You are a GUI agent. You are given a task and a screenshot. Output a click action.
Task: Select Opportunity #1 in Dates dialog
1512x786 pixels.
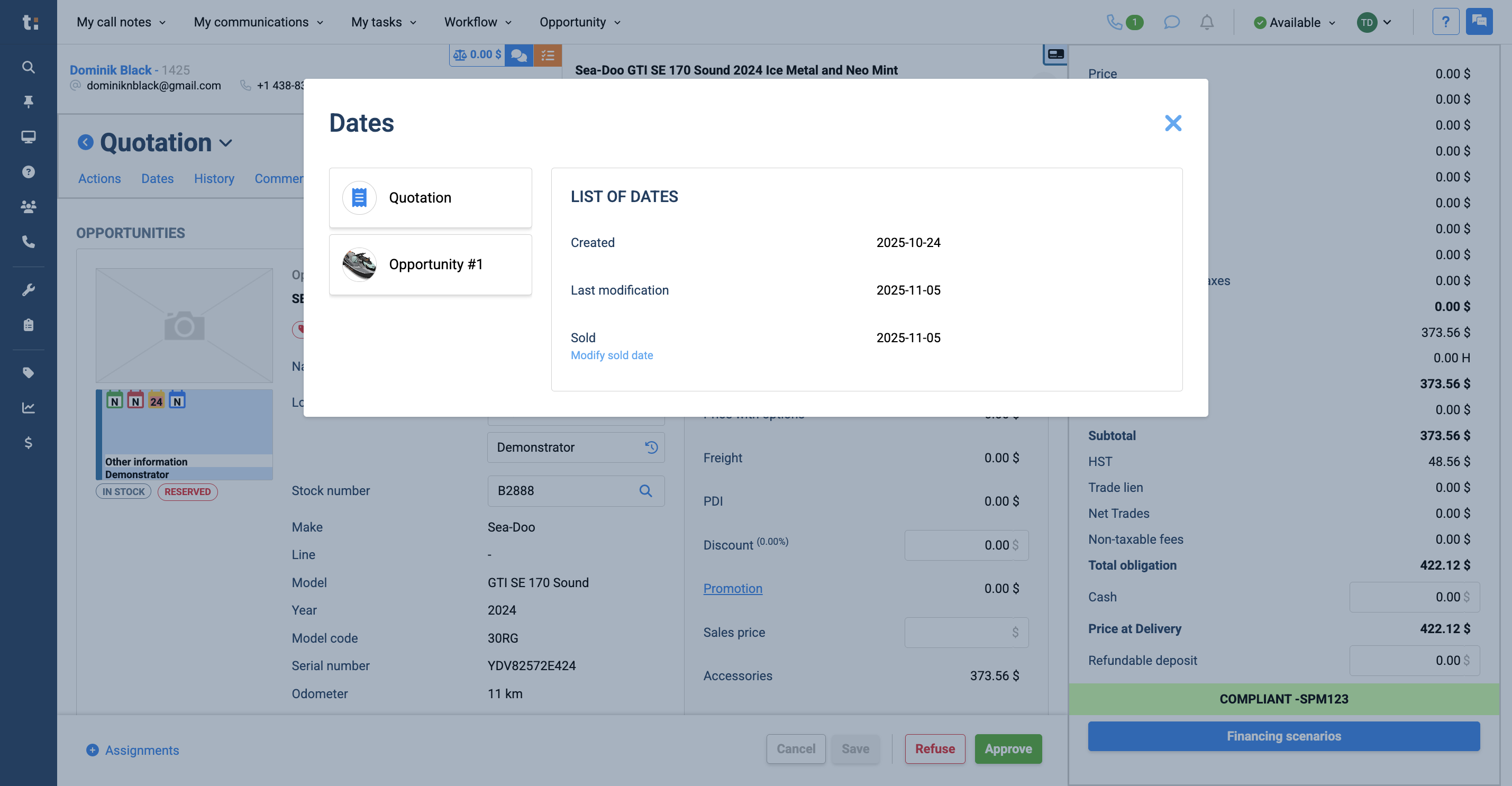tap(430, 265)
